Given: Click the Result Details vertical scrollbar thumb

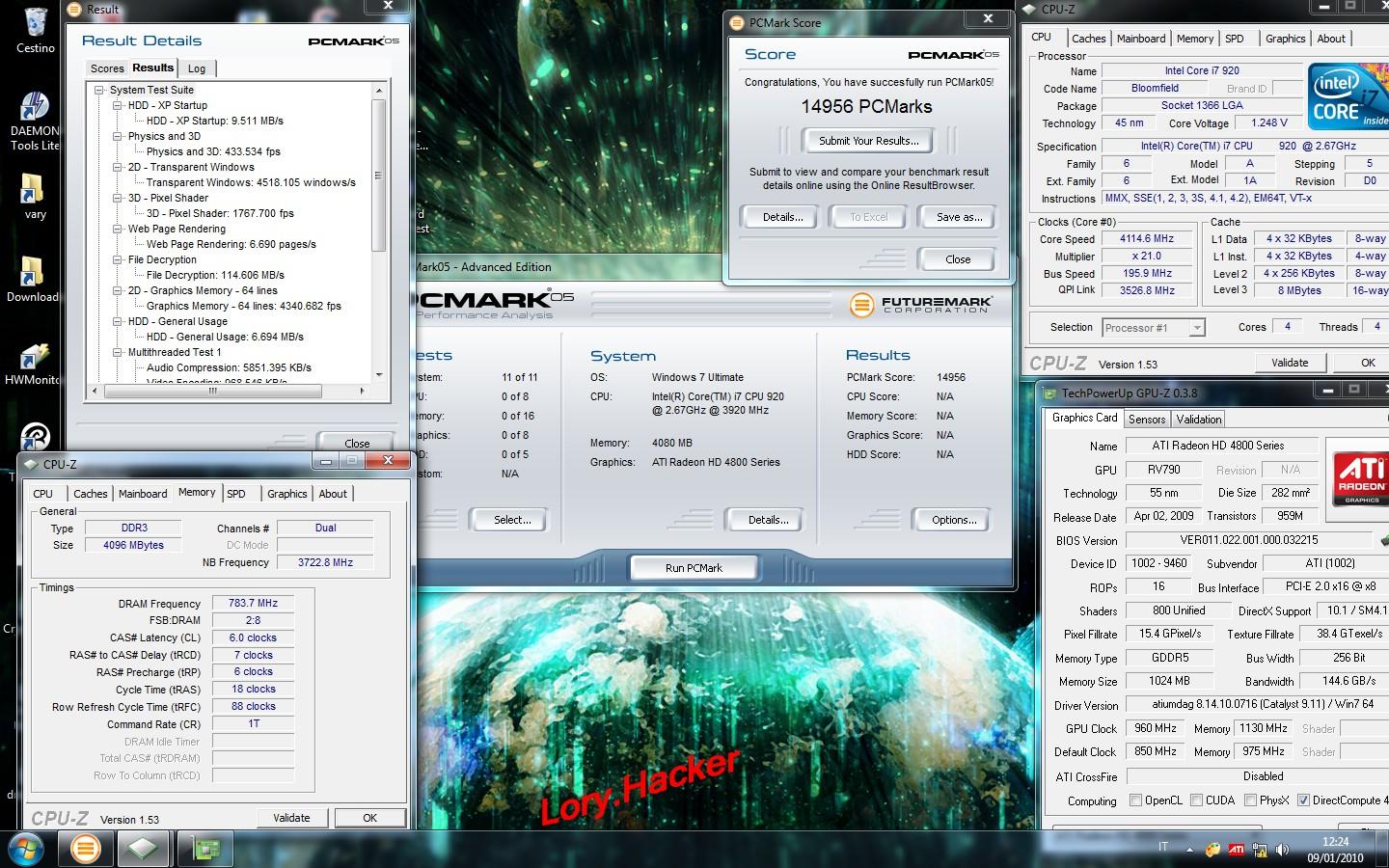Looking at the screenshot, I should [378, 176].
